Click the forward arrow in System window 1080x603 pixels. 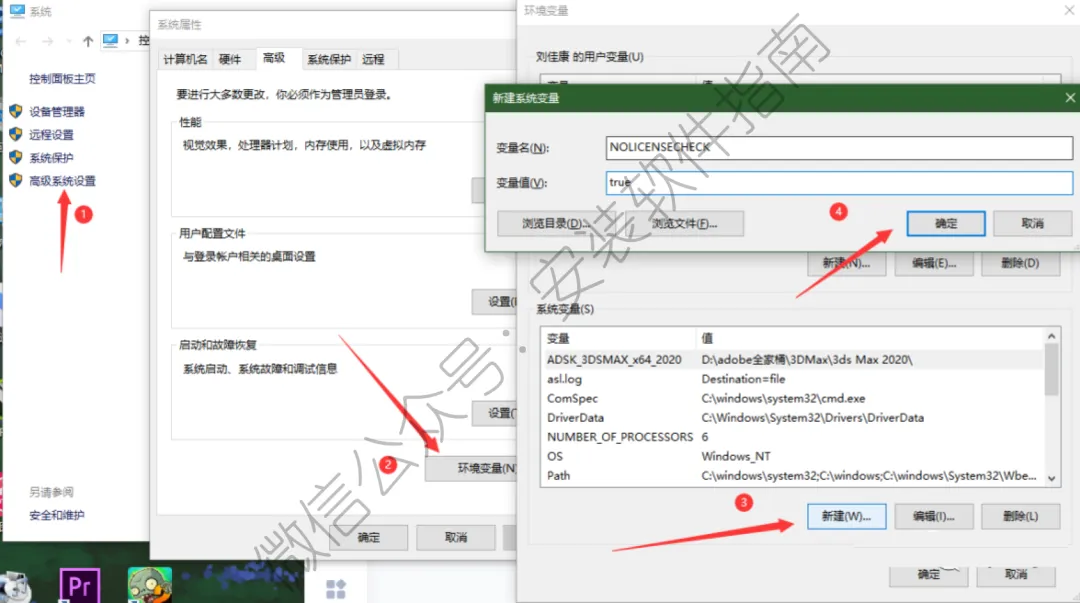tap(48, 41)
